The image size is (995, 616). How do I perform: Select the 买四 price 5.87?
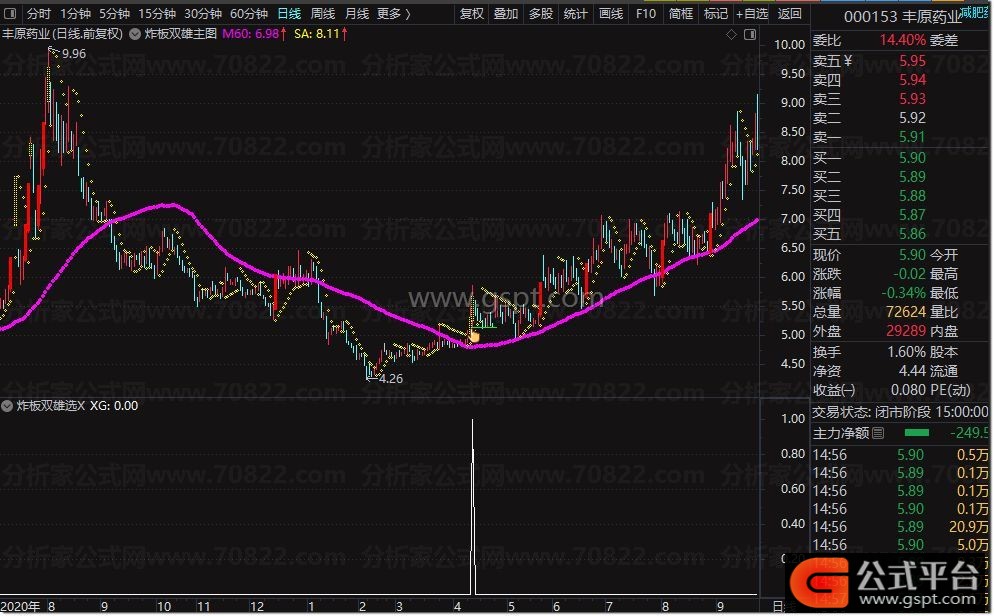(913, 215)
